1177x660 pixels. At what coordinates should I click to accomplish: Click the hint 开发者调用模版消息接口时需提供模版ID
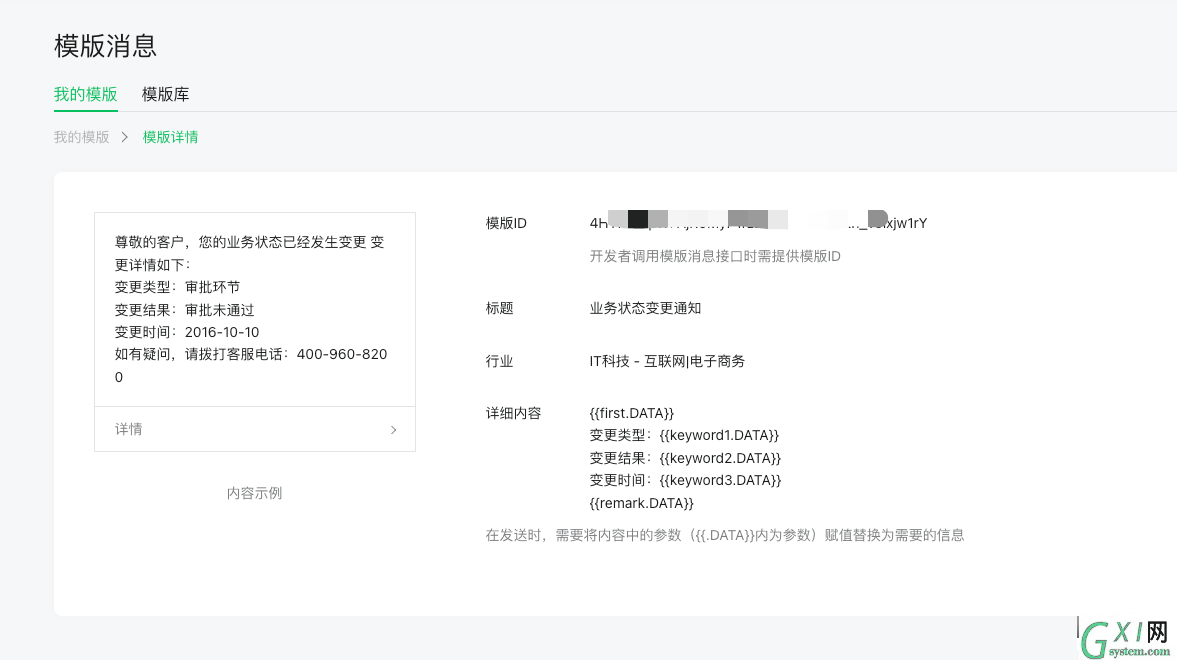click(715, 257)
